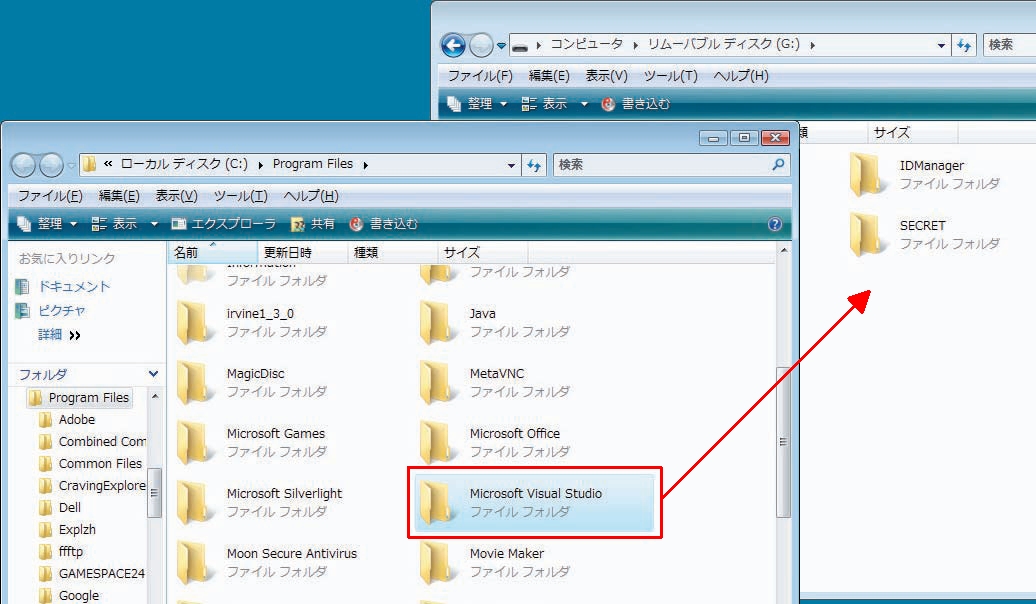Select Google in the folder tree
The height and width of the screenshot is (604, 1036).
point(79,595)
